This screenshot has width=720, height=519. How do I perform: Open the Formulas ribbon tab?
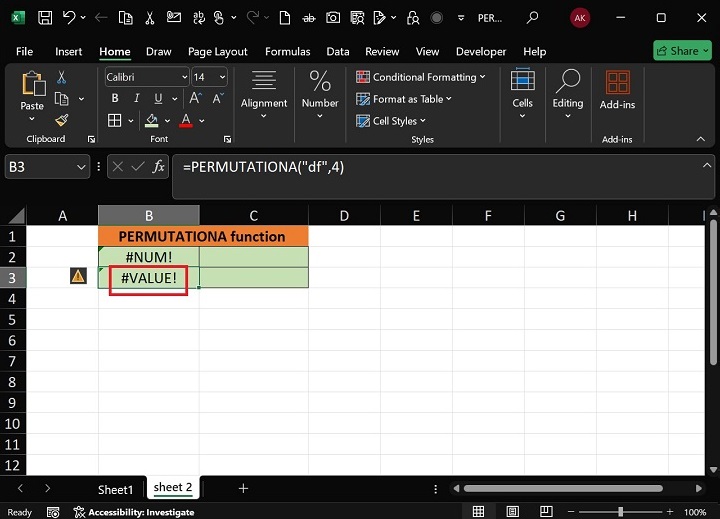(287, 51)
